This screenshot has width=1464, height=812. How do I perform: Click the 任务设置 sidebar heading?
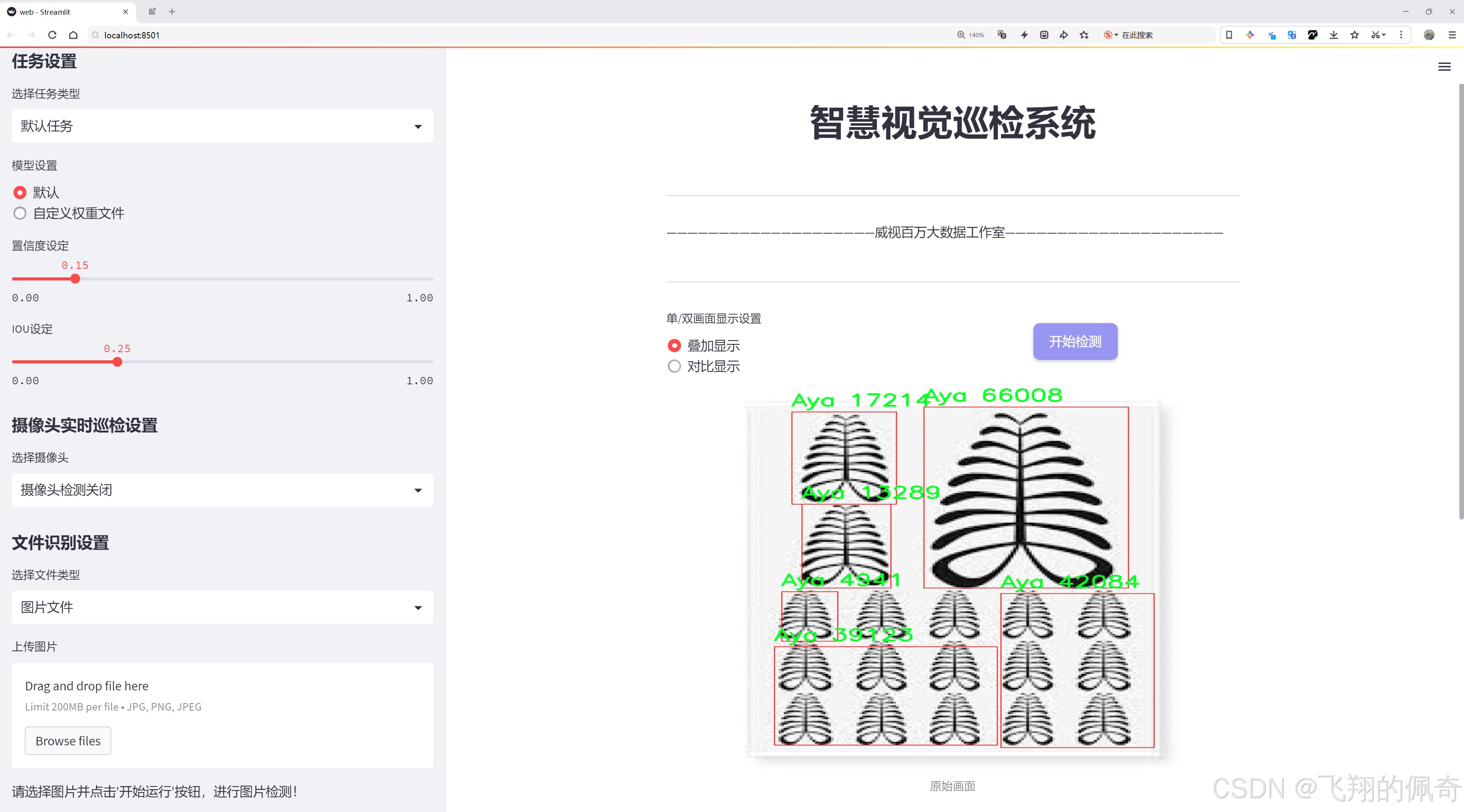(x=44, y=61)
